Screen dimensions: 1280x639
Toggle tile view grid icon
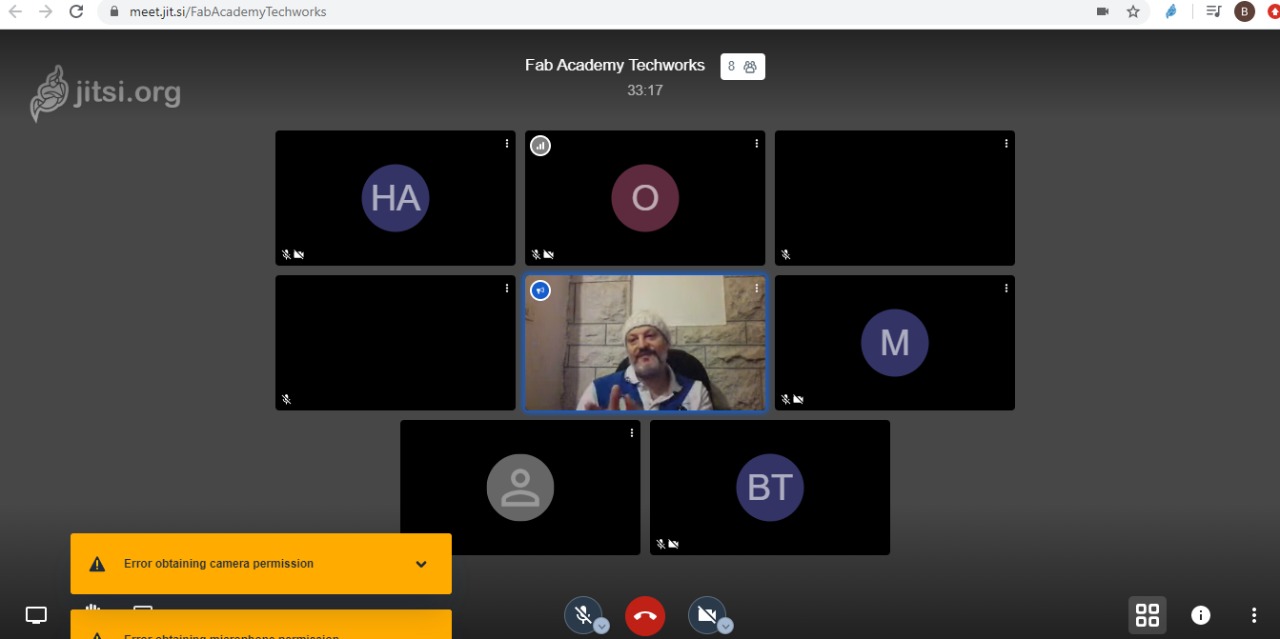(1147, 615)
